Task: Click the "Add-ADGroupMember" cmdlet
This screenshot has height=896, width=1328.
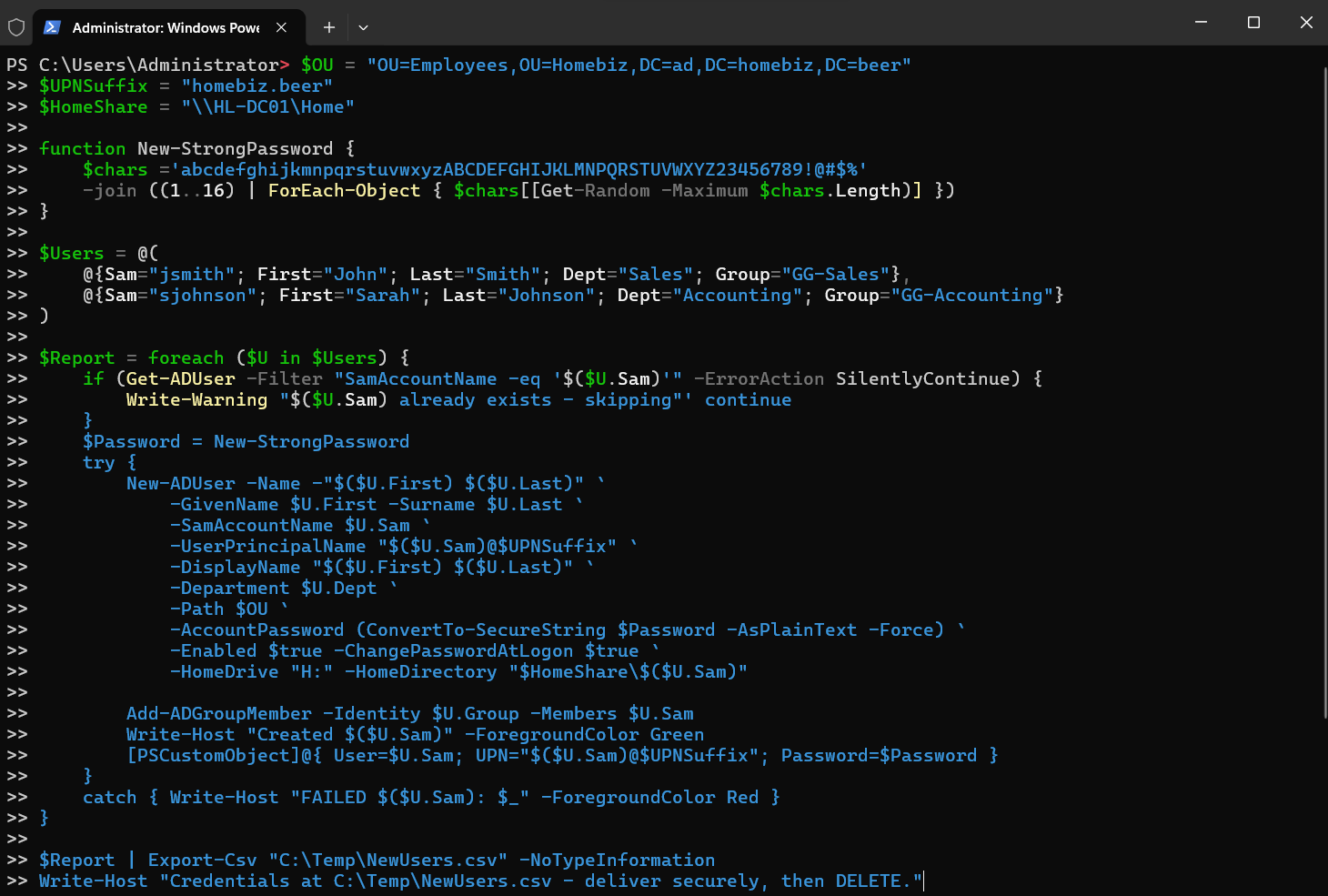Action: 219,713
